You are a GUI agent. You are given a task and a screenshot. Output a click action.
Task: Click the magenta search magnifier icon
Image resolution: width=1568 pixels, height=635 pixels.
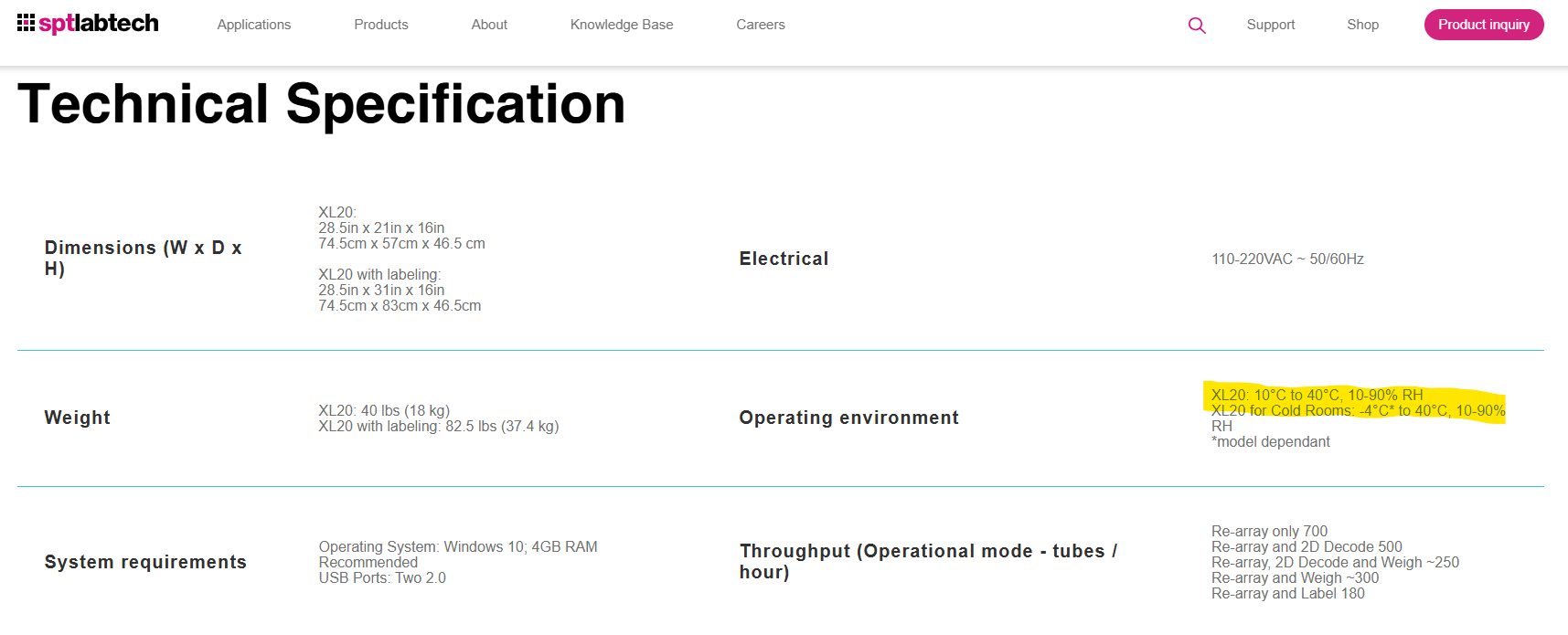click(1197, 26)
